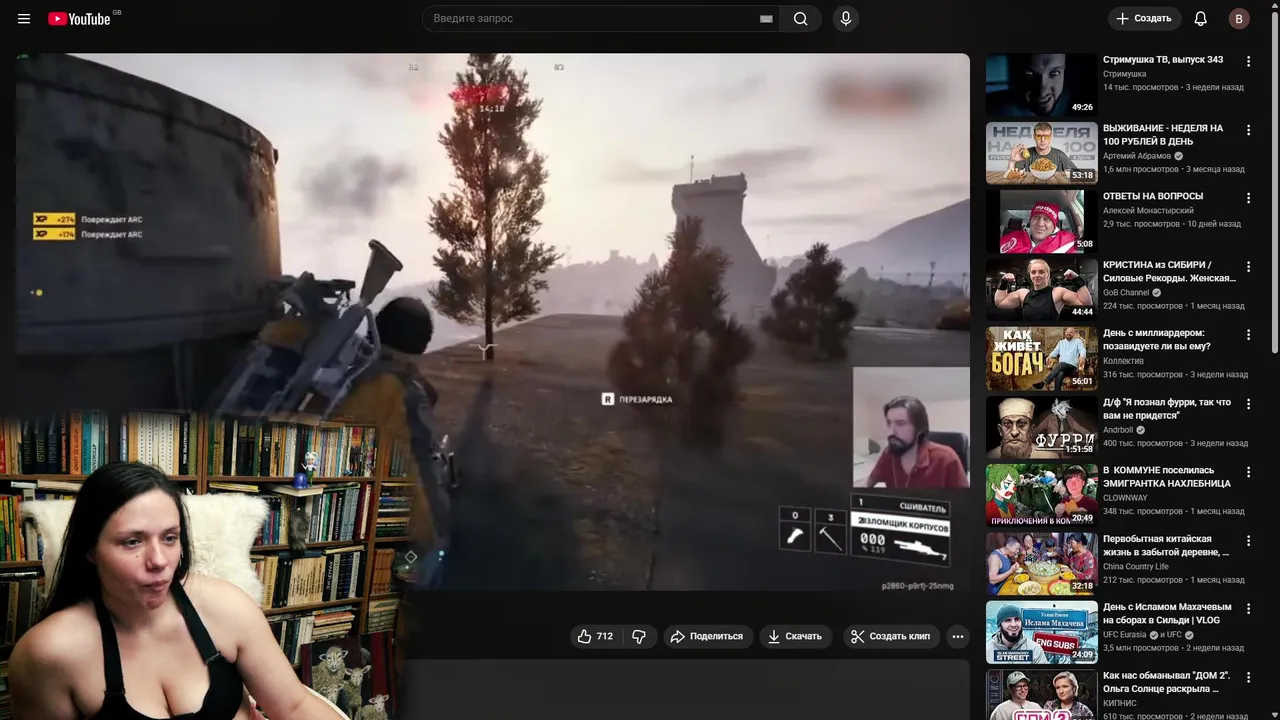The image size is (1280, 720).
Task: Open options menu for ВЫЖИВАНИЕ НЕДЕЛЯ video
Action: (x=1248, y=129)
